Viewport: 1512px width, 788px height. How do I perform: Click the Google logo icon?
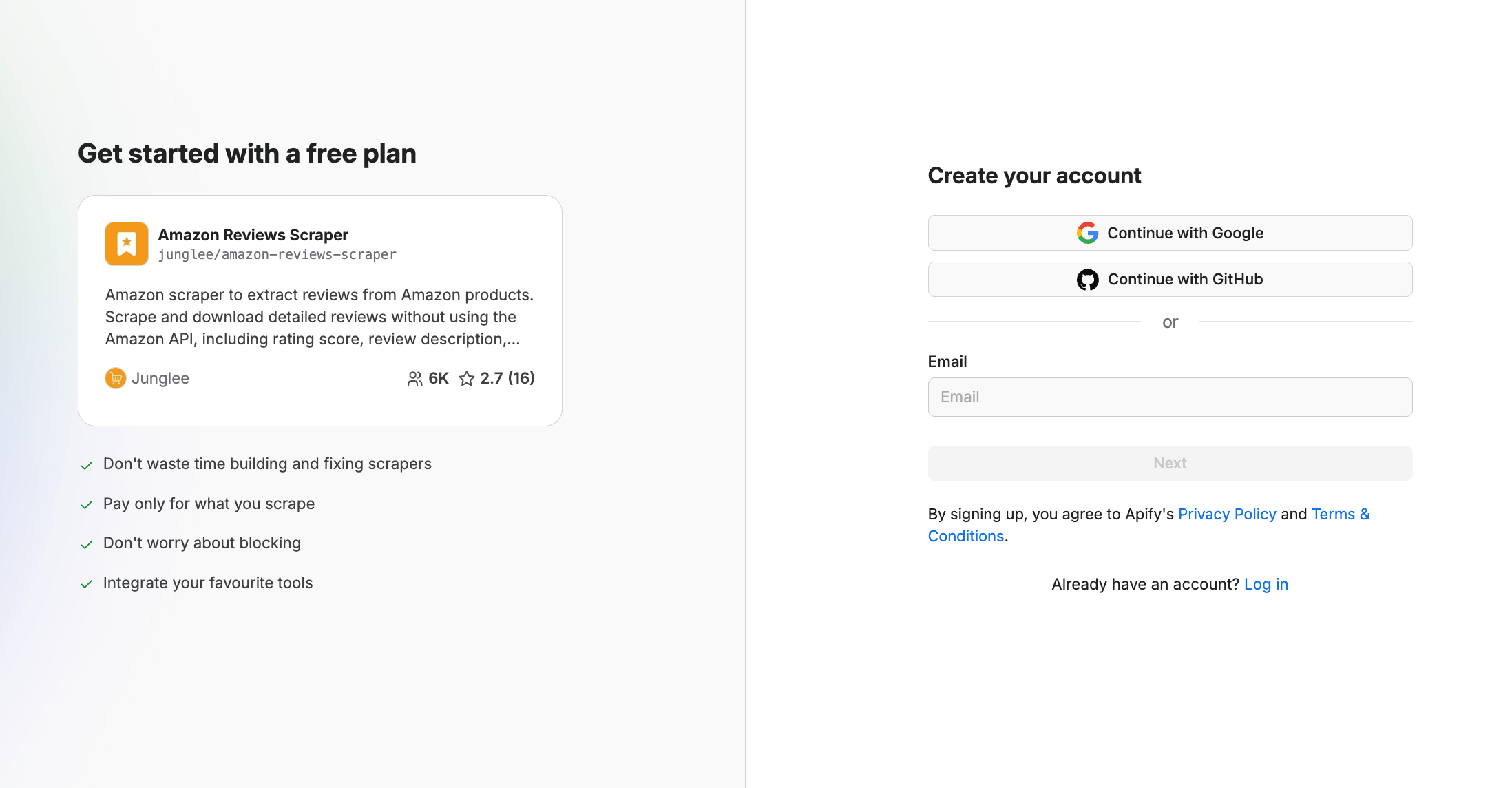(x=1086, y=233)
